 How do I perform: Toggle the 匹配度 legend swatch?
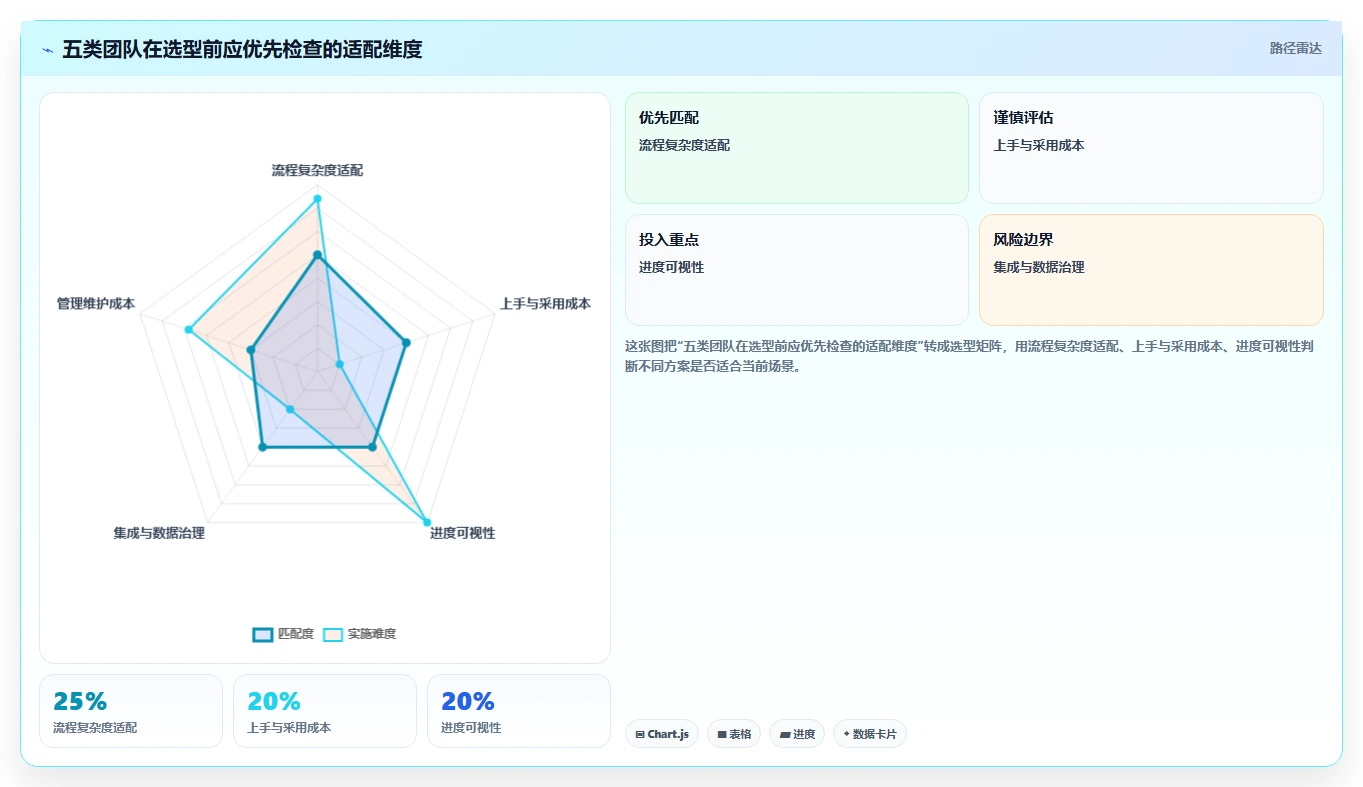pos(263,634)
